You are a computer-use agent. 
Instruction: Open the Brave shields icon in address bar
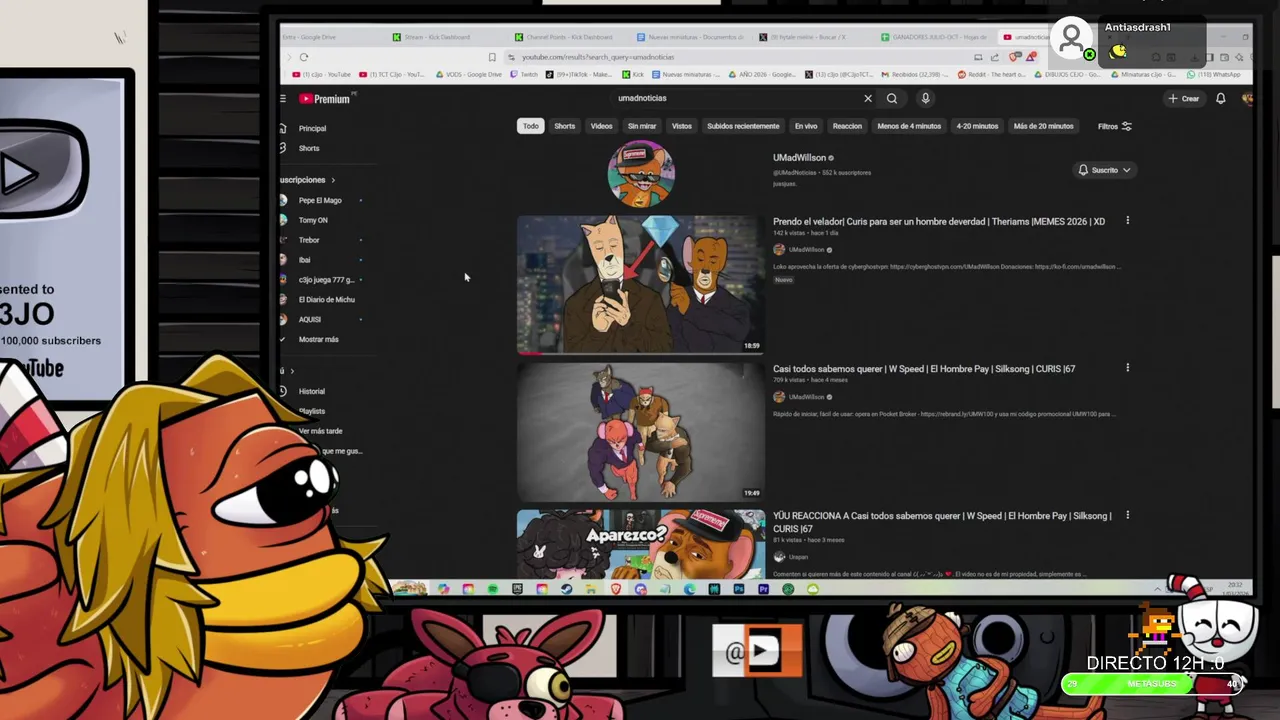point(1015,57)
